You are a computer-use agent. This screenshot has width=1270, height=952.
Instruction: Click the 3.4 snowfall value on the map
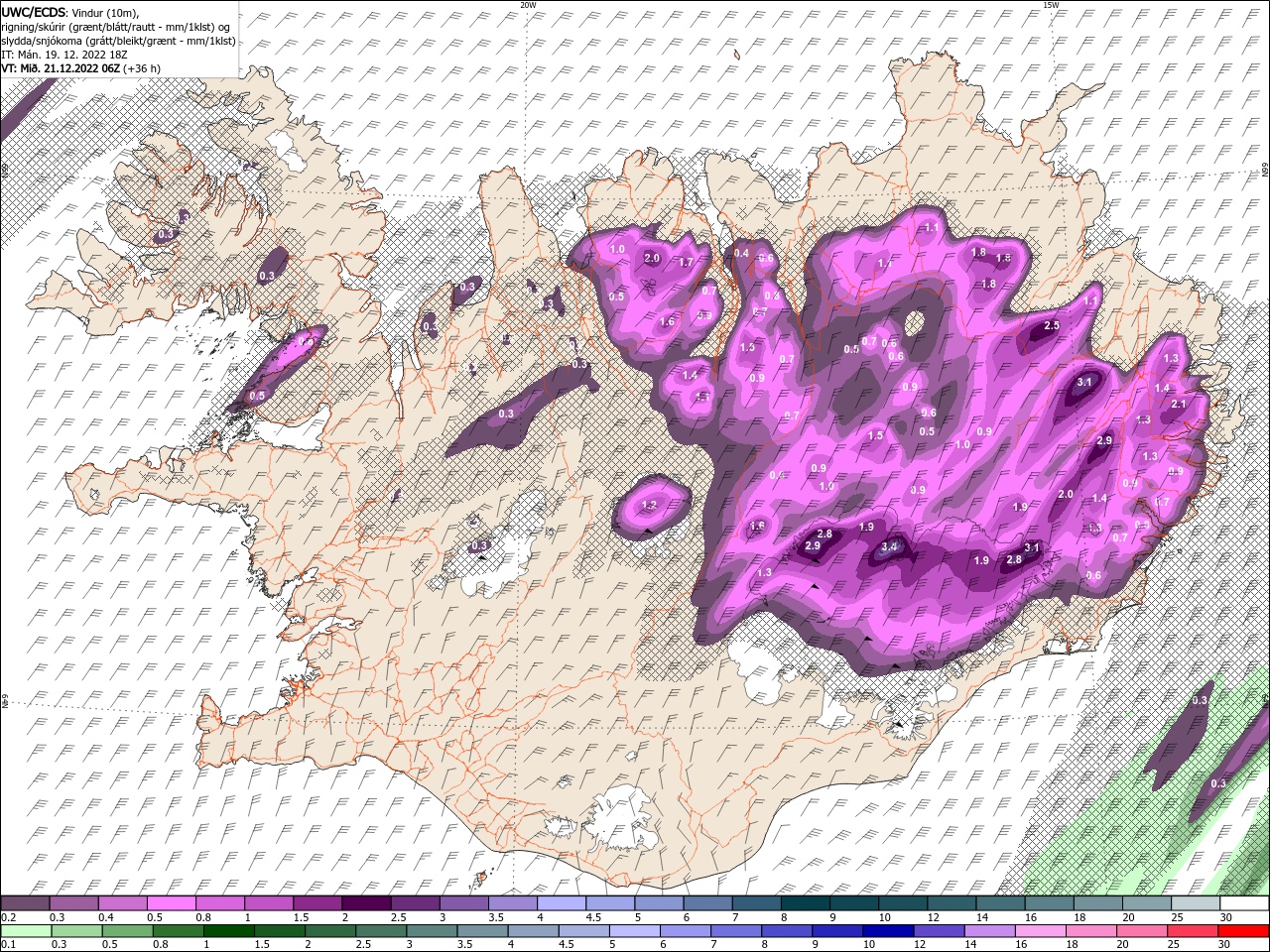(890, 546)
